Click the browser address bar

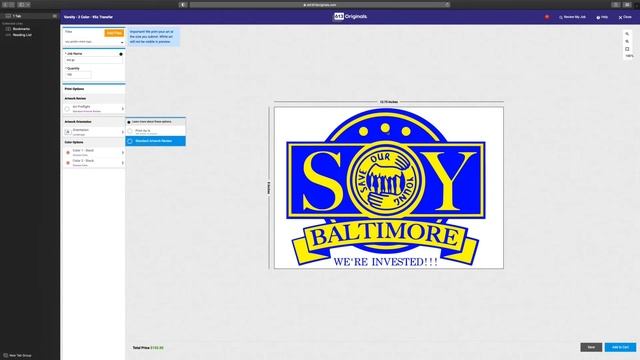point(320,5)
